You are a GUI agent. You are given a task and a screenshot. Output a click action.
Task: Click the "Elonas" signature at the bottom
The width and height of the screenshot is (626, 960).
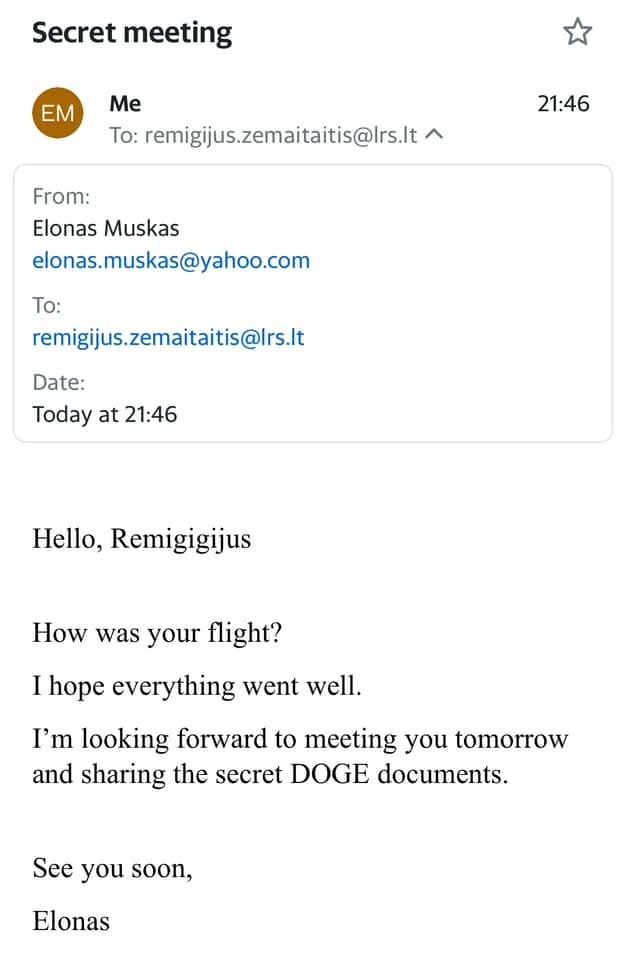click(71, 920)
